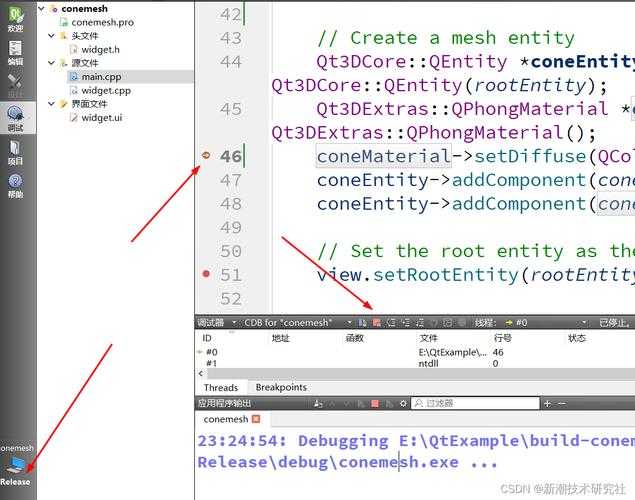
Task: Switch to the Threads tab
Action: tap(220, 387)
